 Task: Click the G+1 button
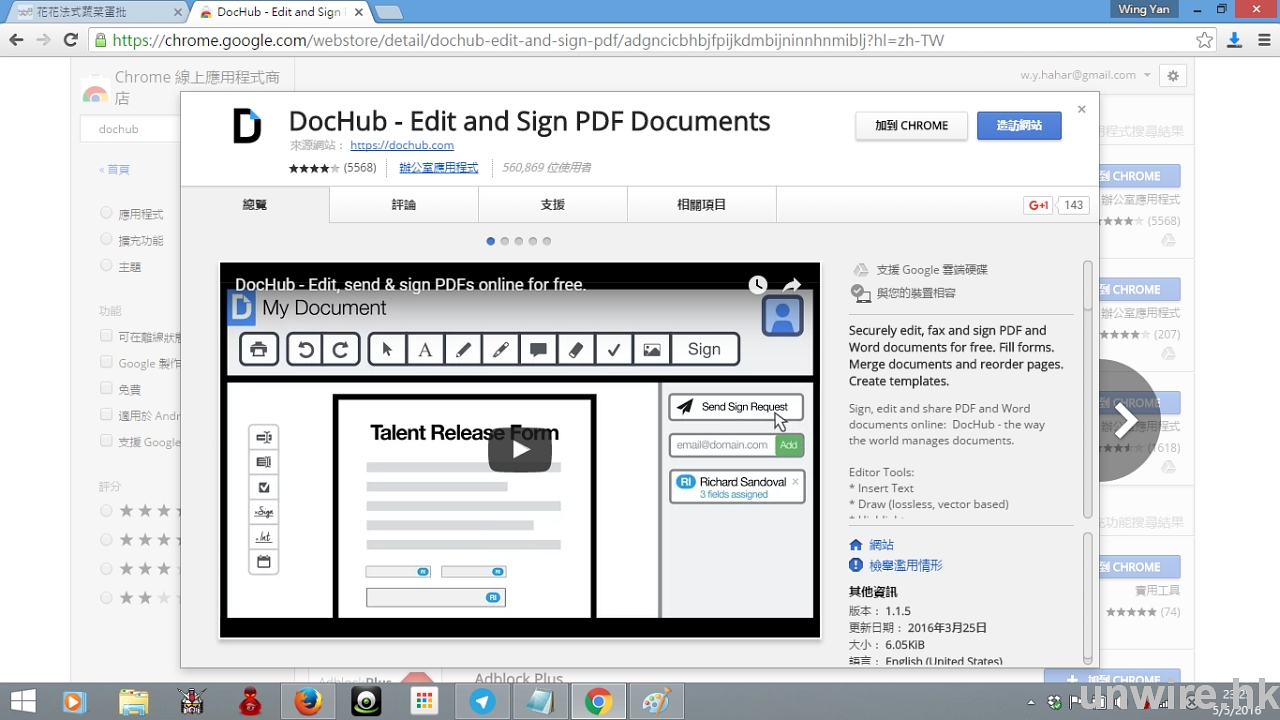click(1039, 205)
